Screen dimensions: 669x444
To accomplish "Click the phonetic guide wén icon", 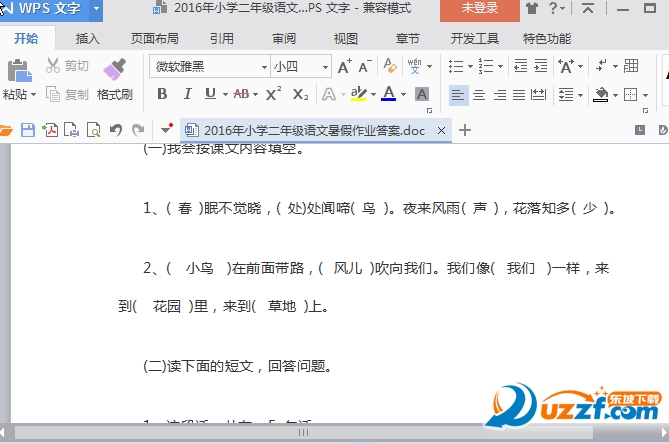I will (x=415, y=66).
